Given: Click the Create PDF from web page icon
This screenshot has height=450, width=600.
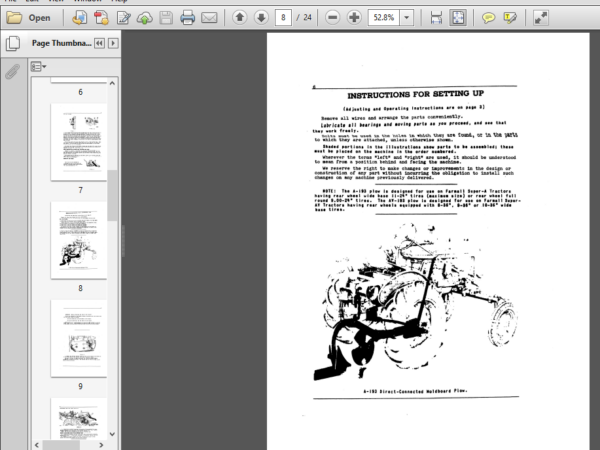Looking at the screenshot, I should point(80,18).
